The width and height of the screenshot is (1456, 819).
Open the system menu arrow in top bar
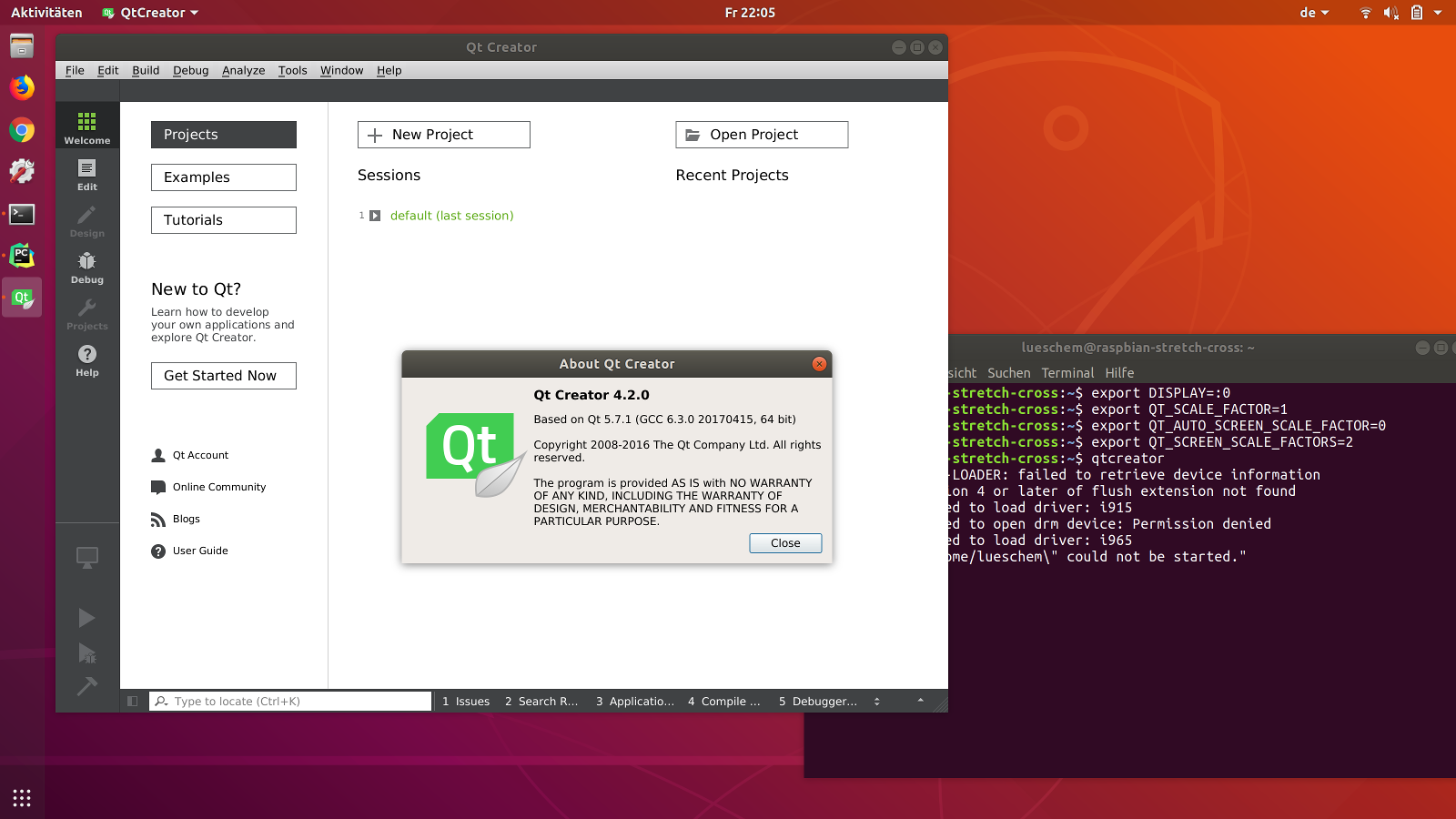point(1438,13)
